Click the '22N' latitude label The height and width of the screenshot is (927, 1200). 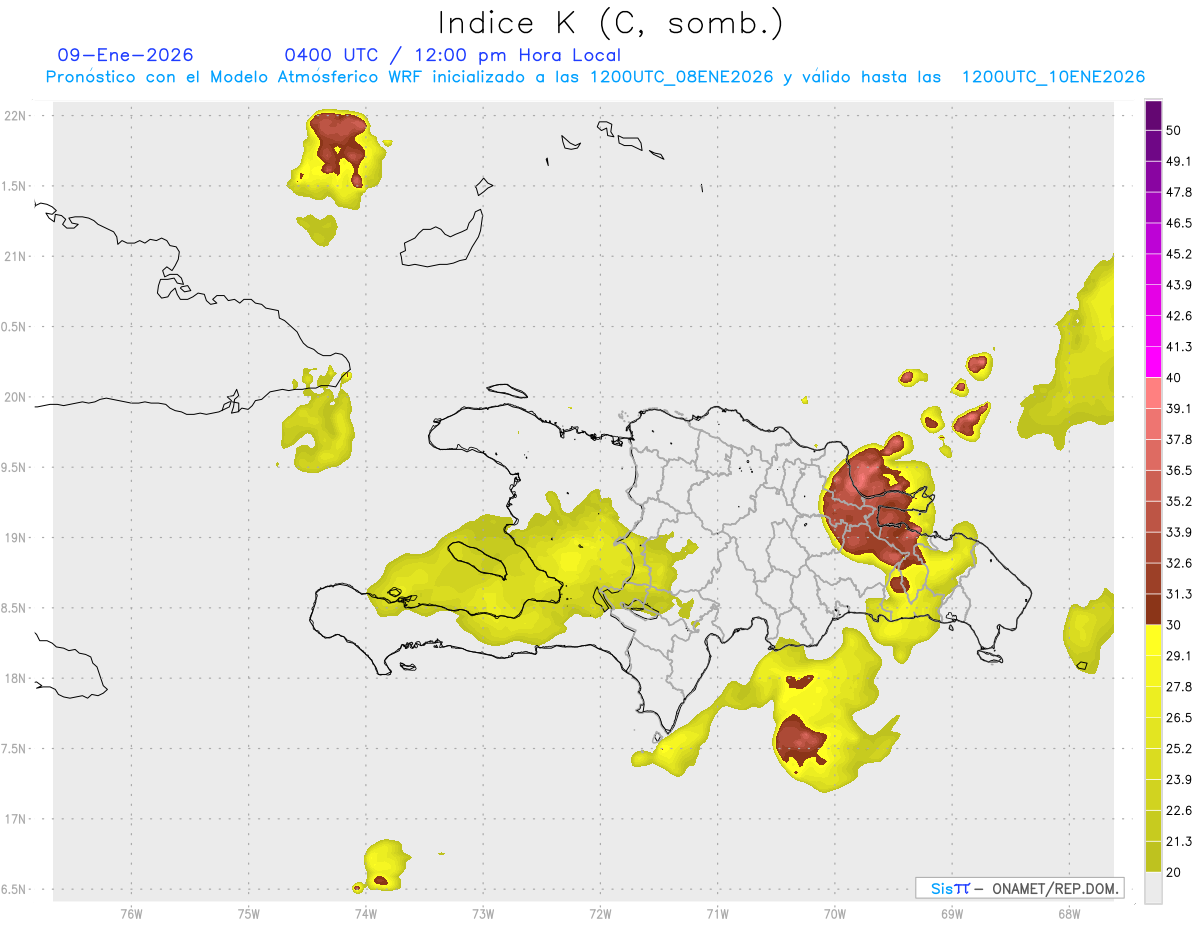click(15, 116)
